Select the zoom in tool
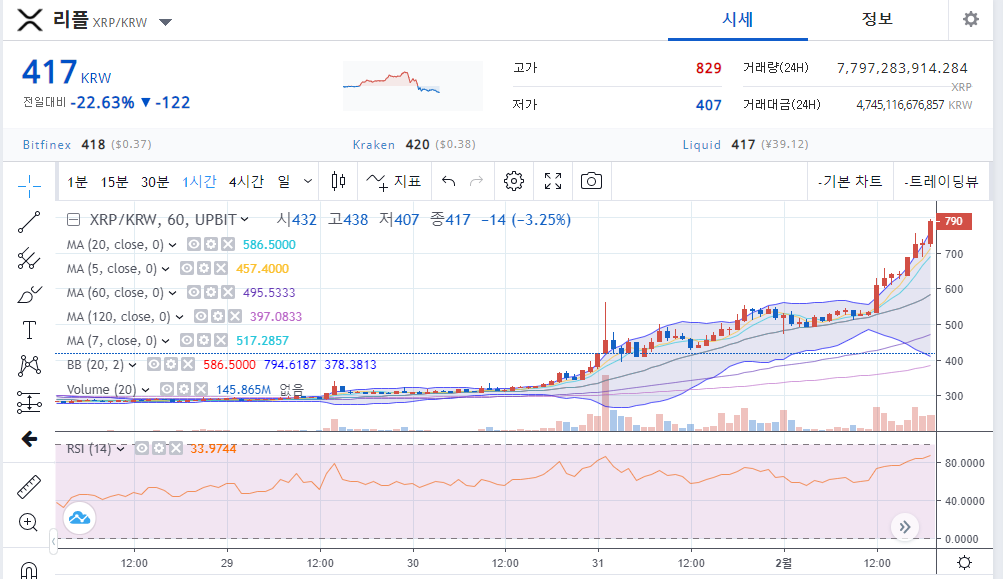This screenshot has height=579, width=1003. click(x=28, y=522)
